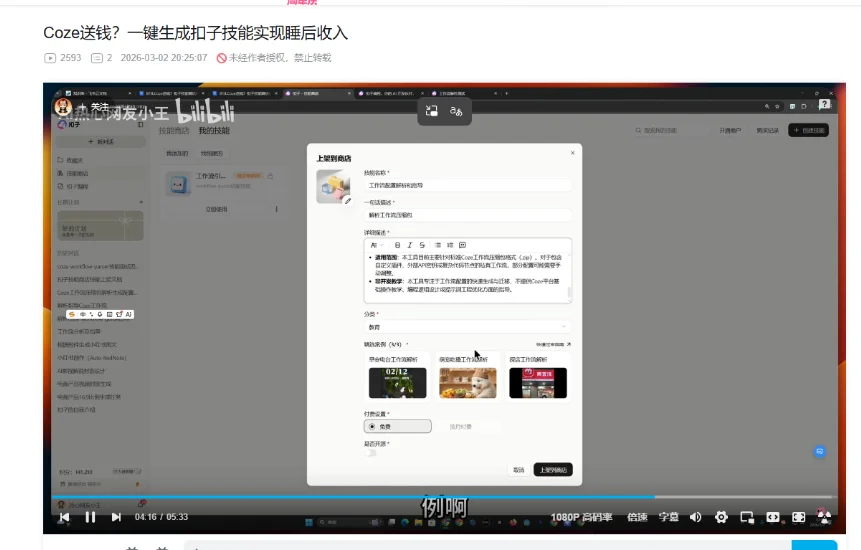Switch to the 我的技能 tab
861x550 pixels.
click(x=214, y=131)
